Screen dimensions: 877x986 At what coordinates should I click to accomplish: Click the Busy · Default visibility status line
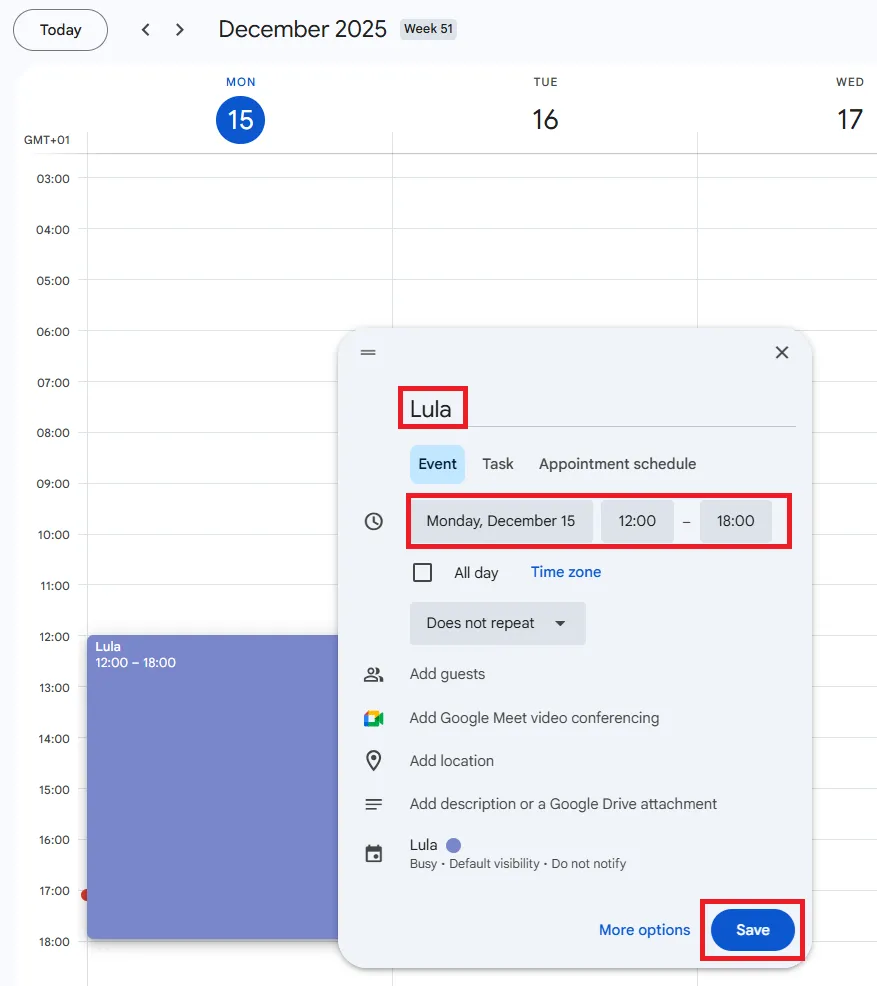pos(518,864)
